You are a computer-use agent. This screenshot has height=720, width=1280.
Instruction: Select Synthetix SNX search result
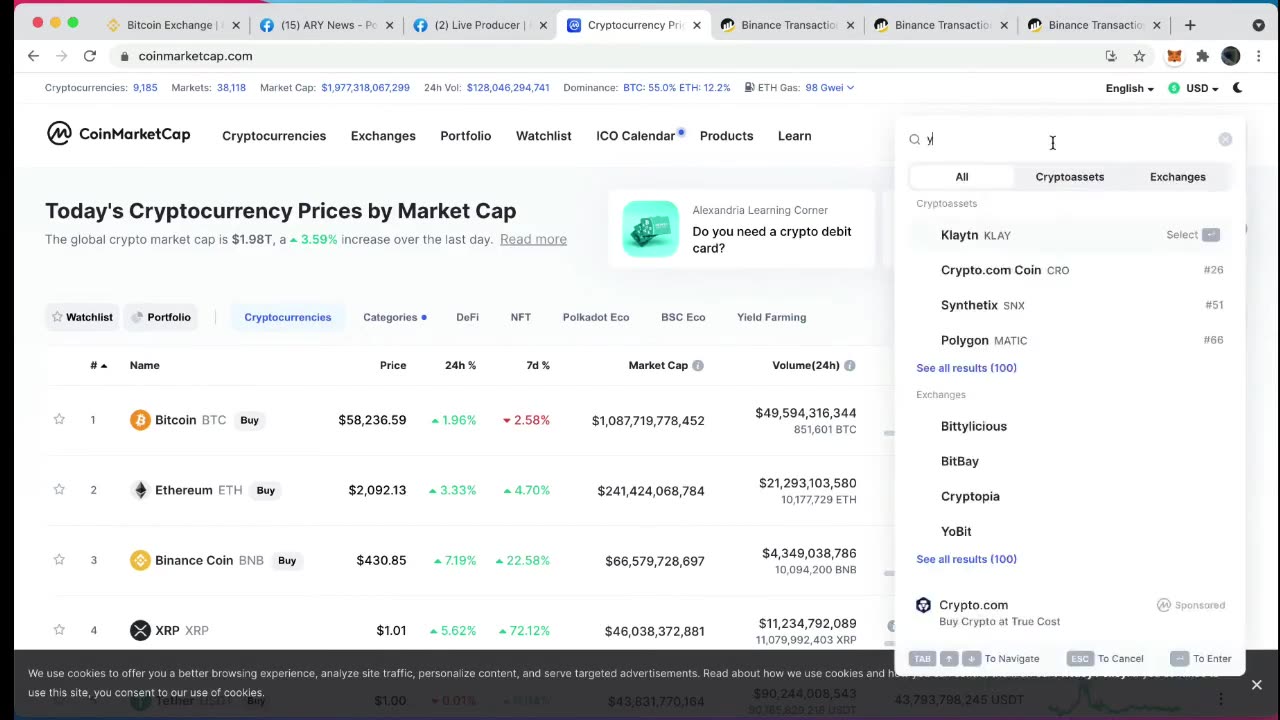tap(1070, 305)
